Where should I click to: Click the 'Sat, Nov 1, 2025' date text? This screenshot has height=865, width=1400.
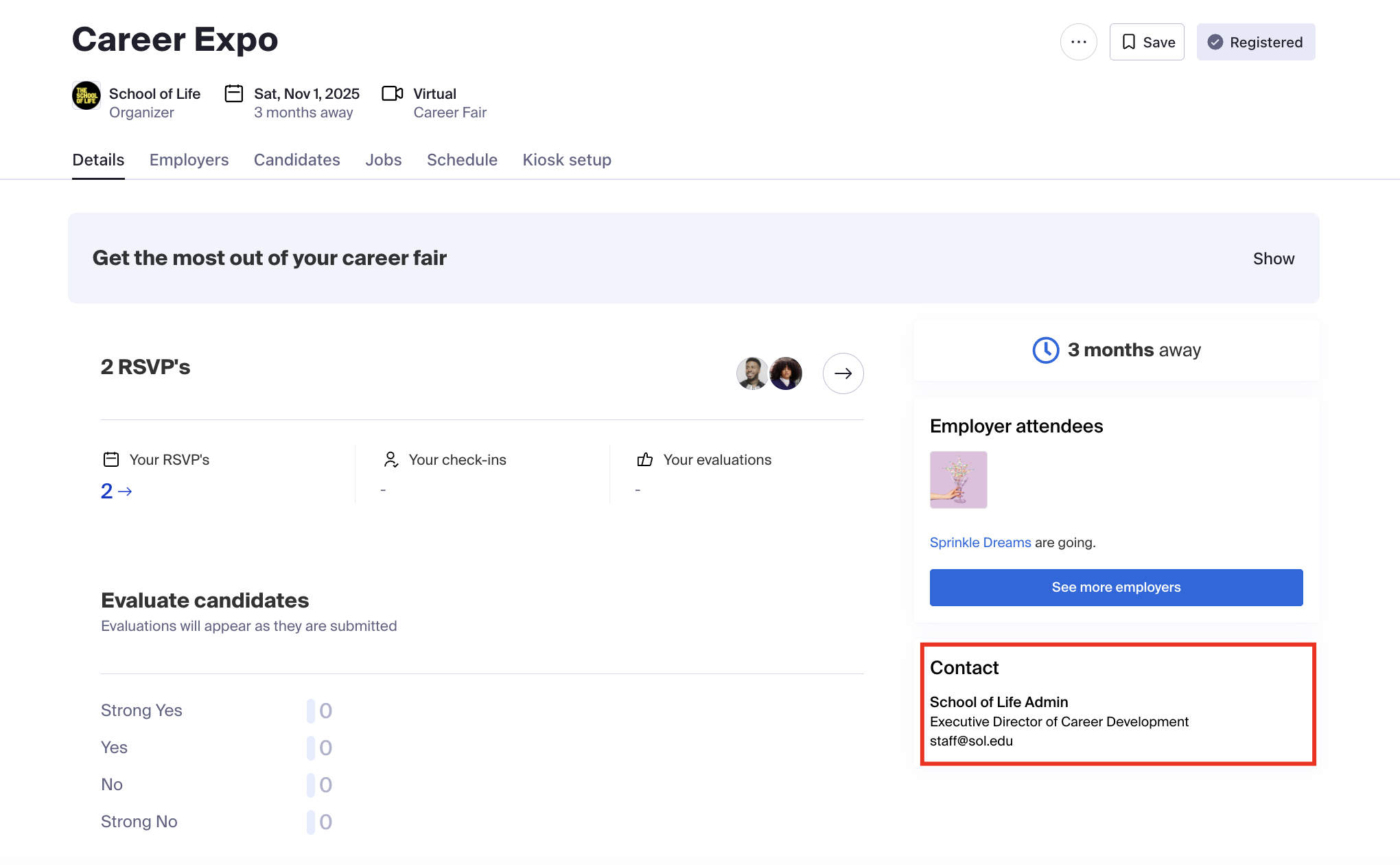click(x=307, y=93)
